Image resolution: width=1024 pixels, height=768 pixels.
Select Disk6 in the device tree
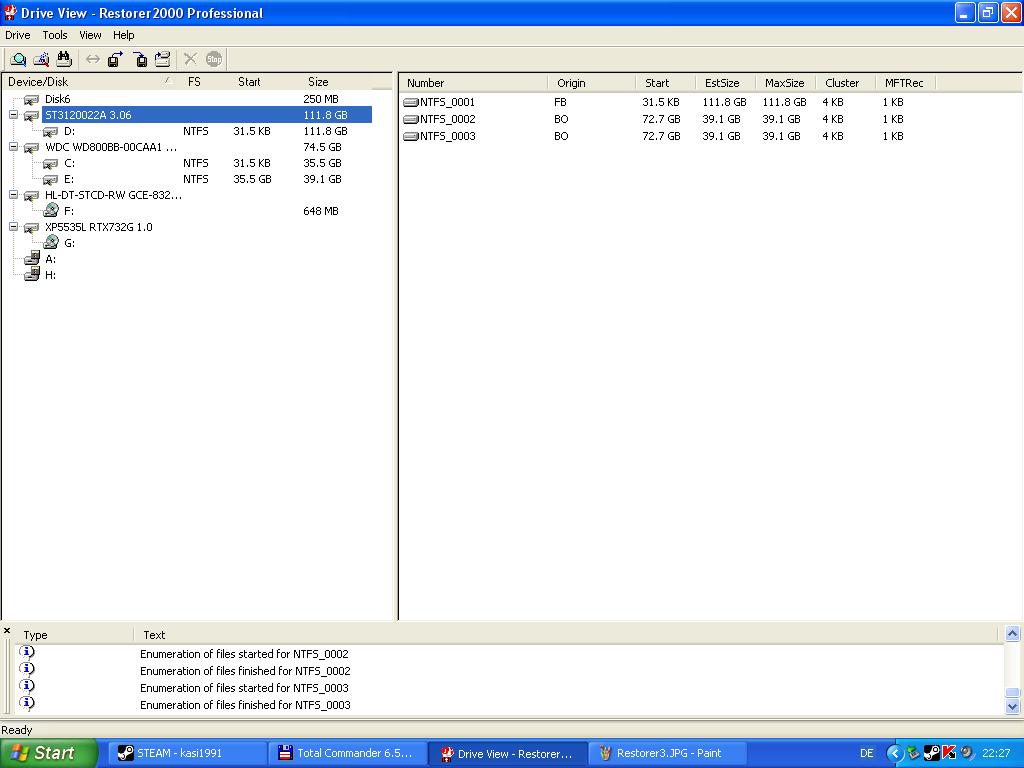point(57,99)
